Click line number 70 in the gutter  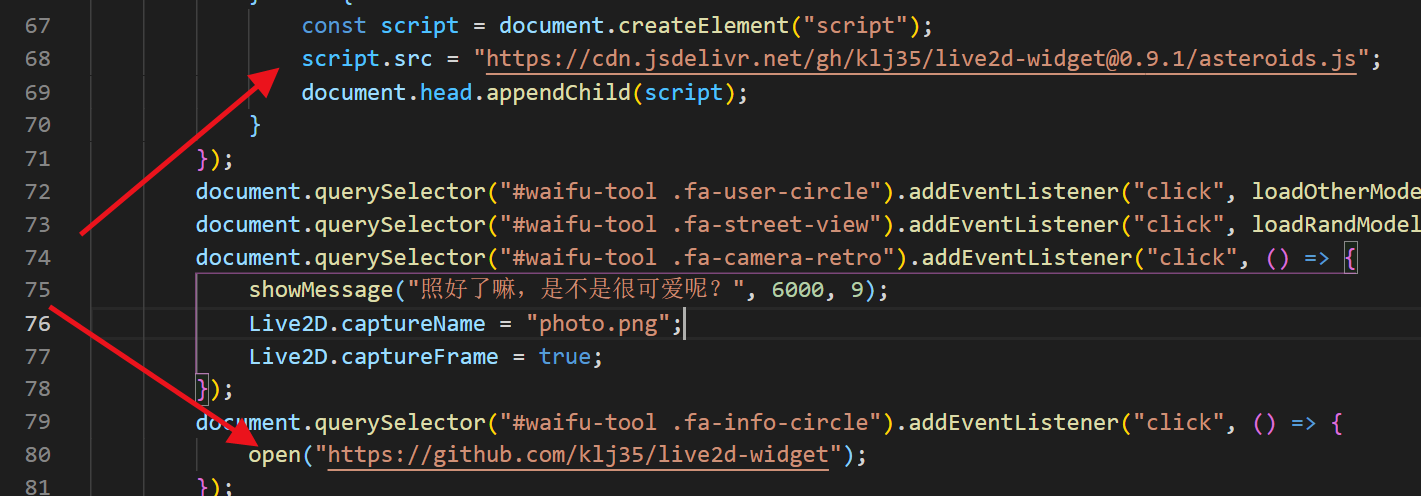pyautogui.click(x=38, y=125)
